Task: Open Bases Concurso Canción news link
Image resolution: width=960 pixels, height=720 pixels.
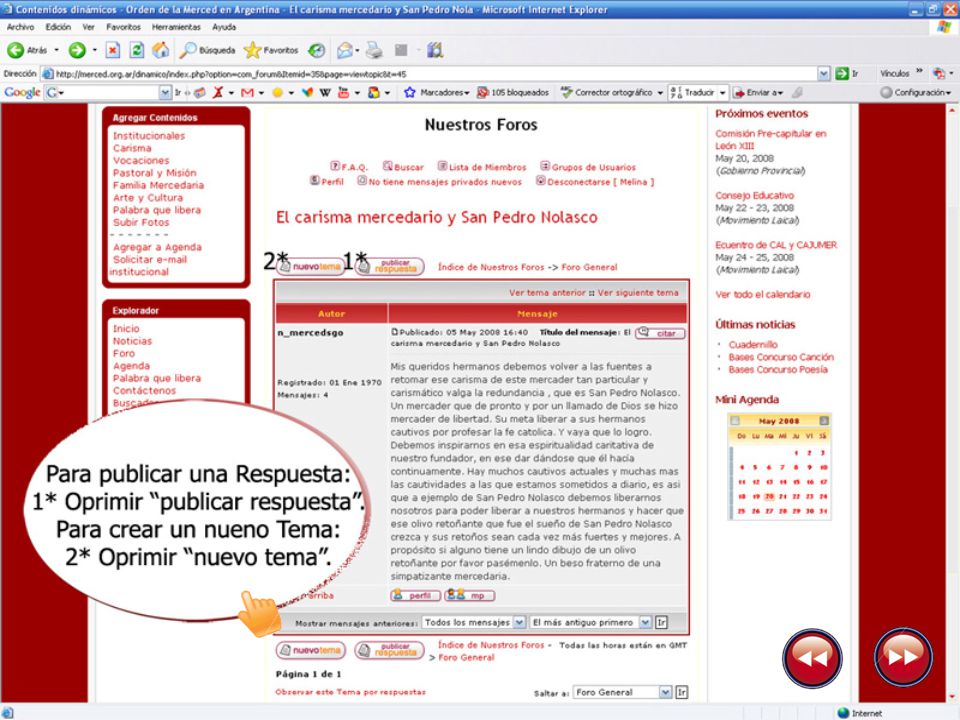Action: point(781,357)
